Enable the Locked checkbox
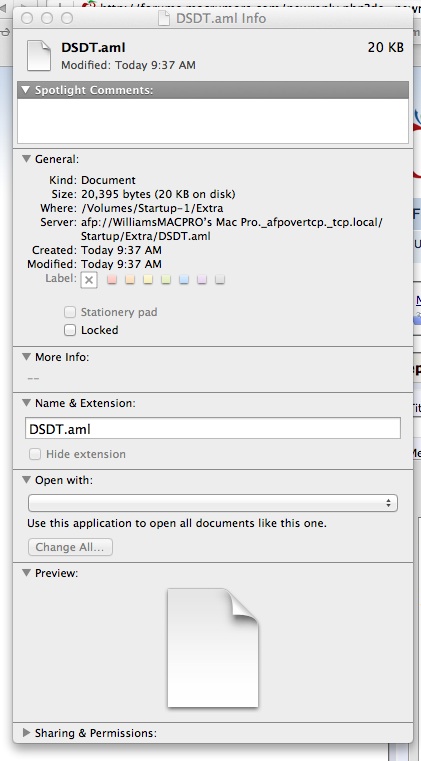The image size is (421, 761). [x=70, y=330]
